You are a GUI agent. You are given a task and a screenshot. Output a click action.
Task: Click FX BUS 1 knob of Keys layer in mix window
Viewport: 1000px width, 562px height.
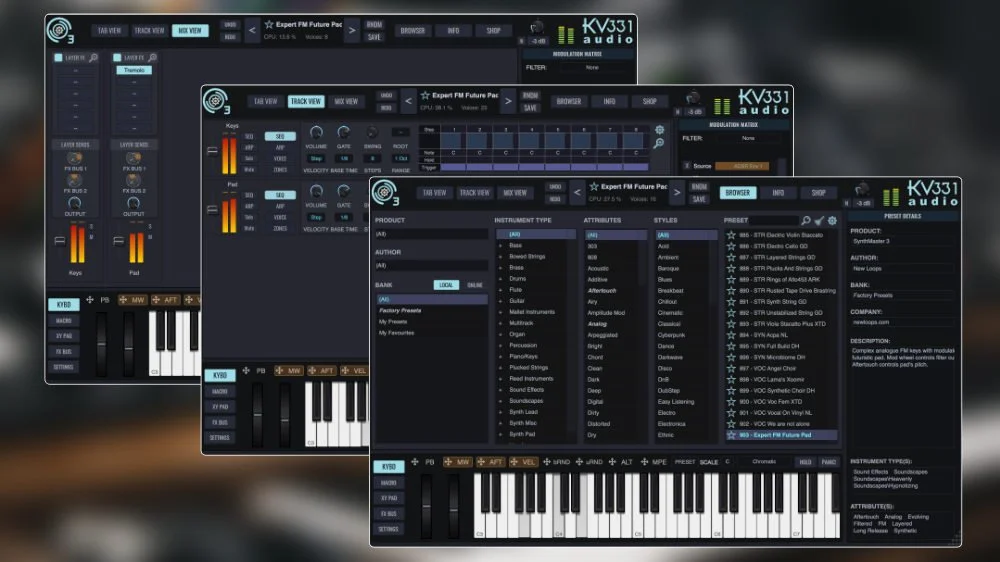pyautogui.click(x=75, y=158)
